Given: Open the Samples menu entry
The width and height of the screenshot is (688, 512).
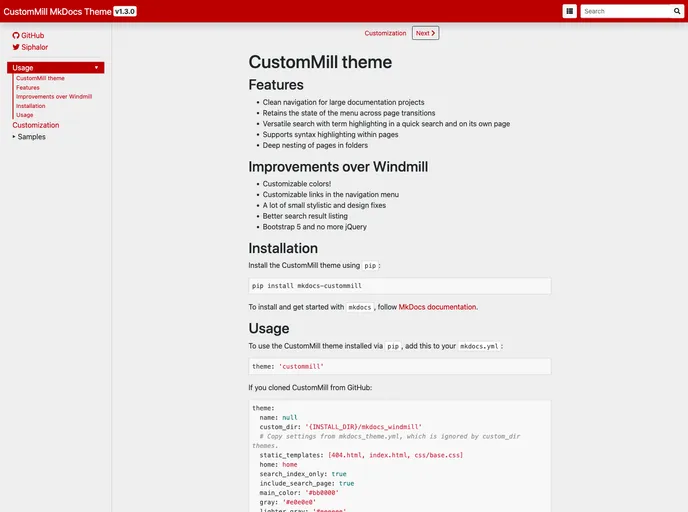Looking at the screenshot, I should pyautogui.click(x=32, y=137).
